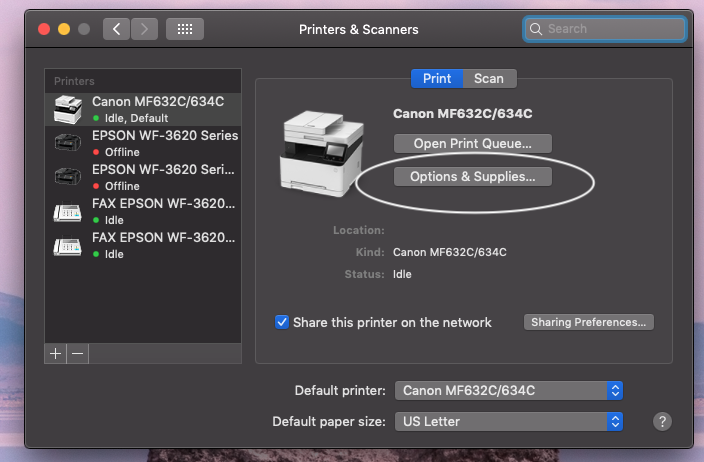704x462 pixels.
Task: Minimize the window with the yellow button
Action: [64, 29]
